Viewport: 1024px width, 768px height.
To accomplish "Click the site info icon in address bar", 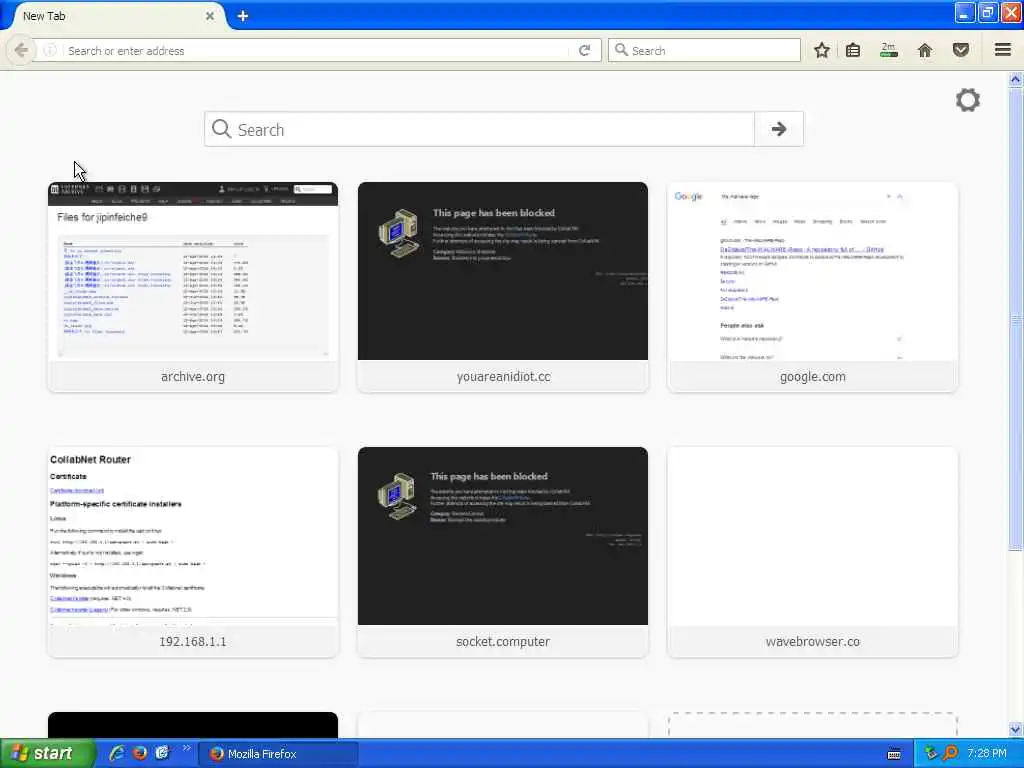I will tap(50, 50).
